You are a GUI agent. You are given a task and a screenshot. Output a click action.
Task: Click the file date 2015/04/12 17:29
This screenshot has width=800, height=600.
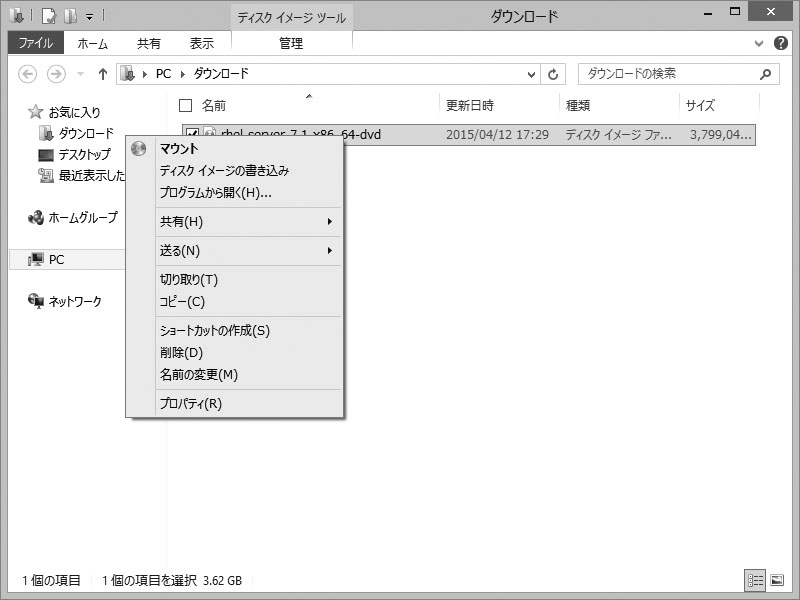pos(497,135)
